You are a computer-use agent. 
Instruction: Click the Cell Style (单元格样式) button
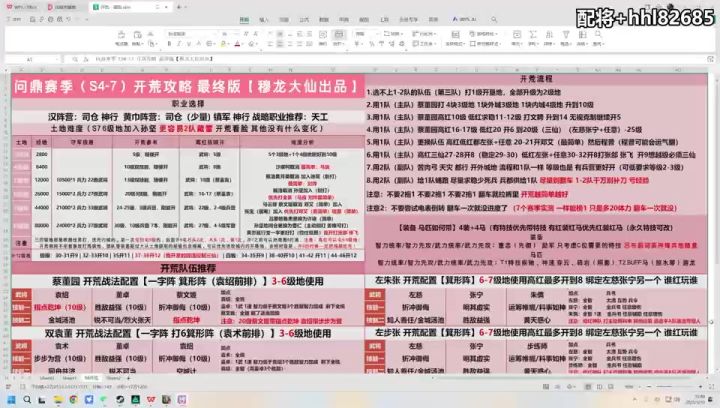[x=486, y=44]
